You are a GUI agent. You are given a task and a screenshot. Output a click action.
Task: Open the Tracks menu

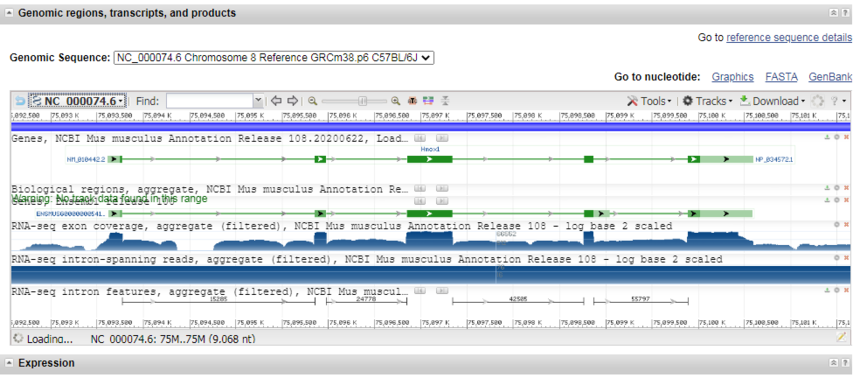click(707, 101)
